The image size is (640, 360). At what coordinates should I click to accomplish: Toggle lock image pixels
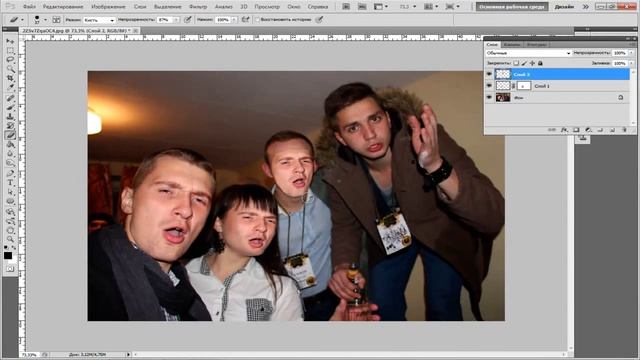click(x=524, y=63)
